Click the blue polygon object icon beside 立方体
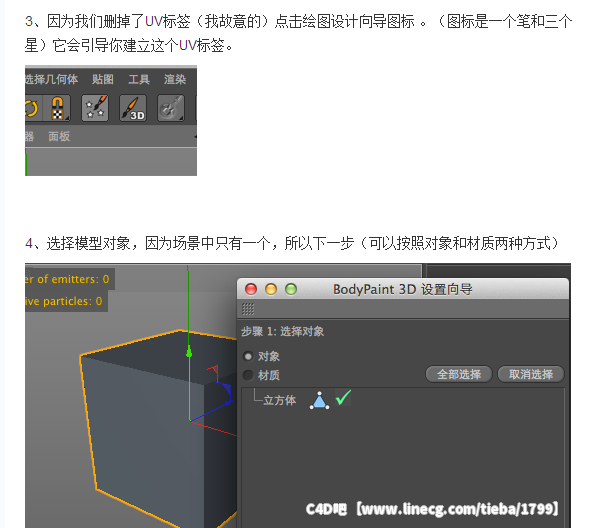This screenshot has height=528, width=592. [x=319, y=400]
